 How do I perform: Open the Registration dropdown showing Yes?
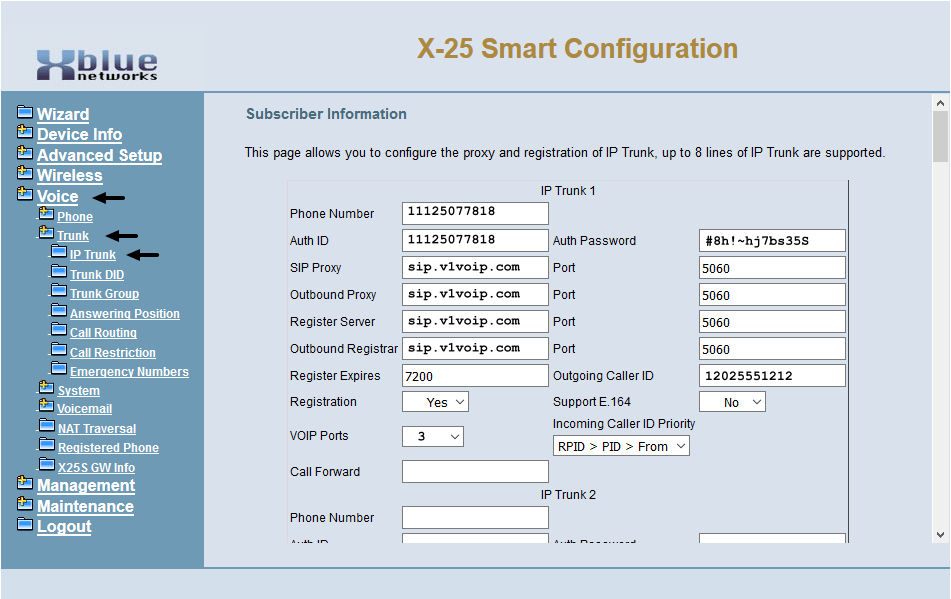(x=435, y=401)
